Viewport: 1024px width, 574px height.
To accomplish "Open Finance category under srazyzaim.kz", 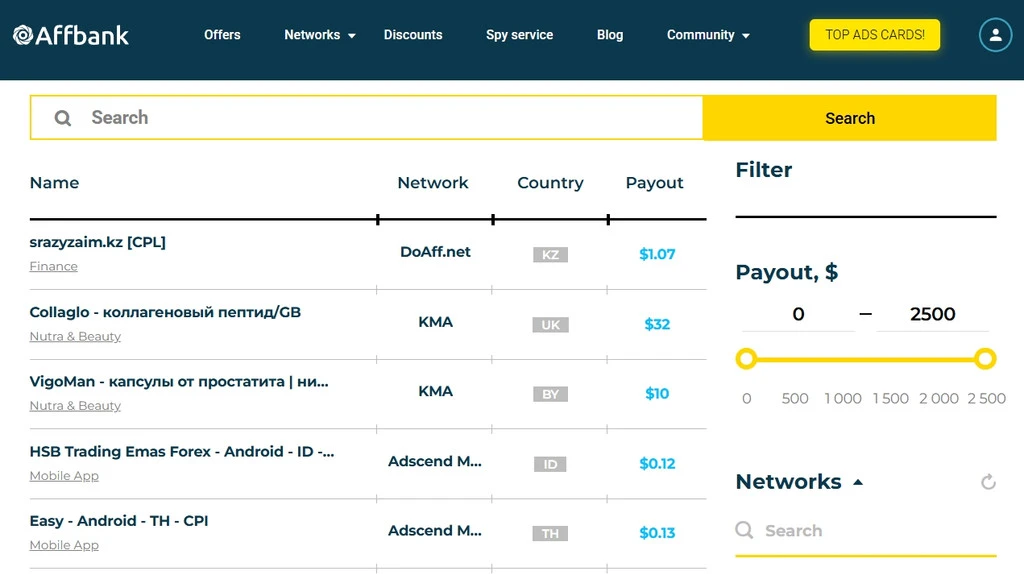I will coord(54,266).
